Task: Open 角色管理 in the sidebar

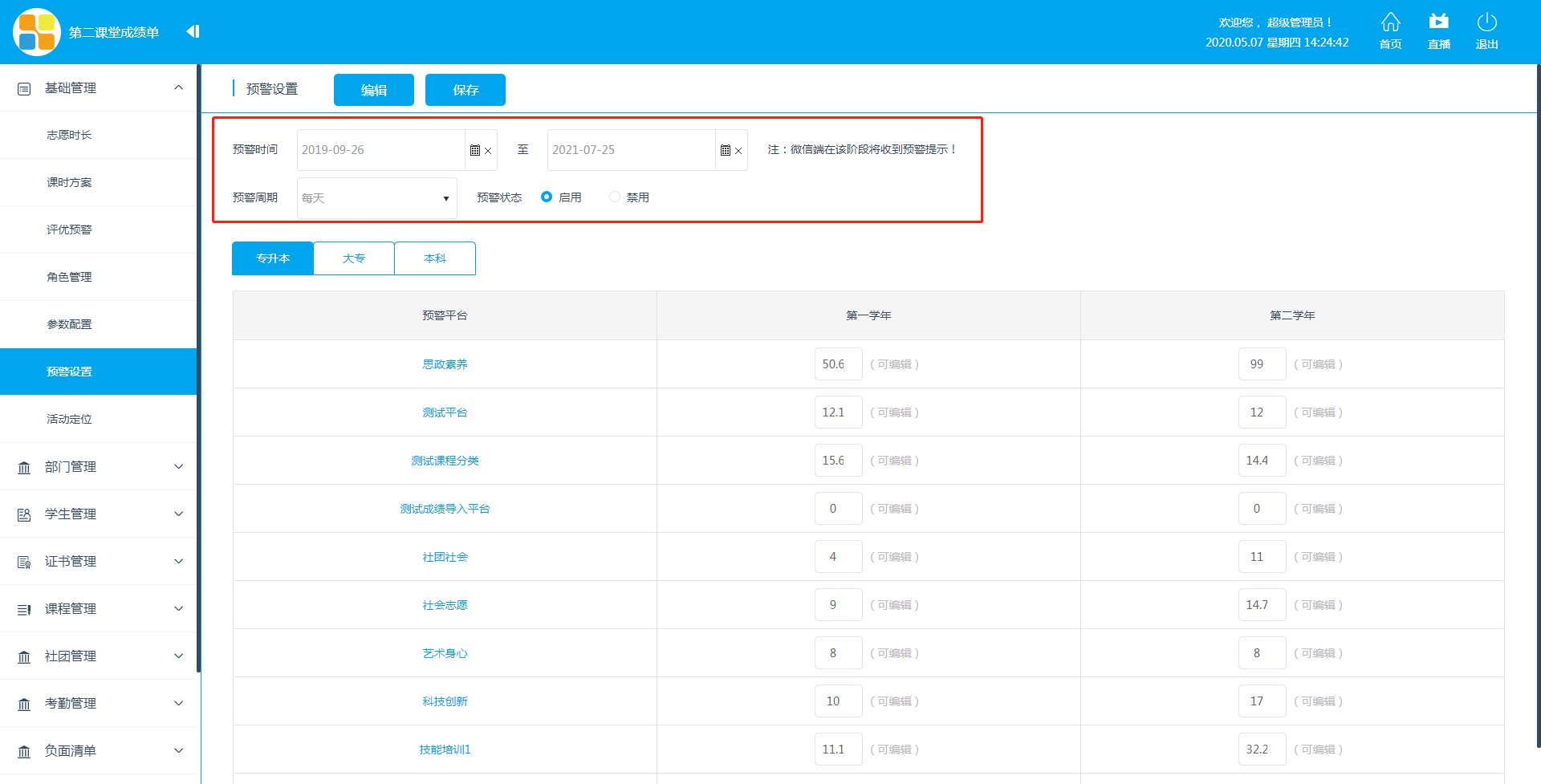Action: tap(98, 277)
